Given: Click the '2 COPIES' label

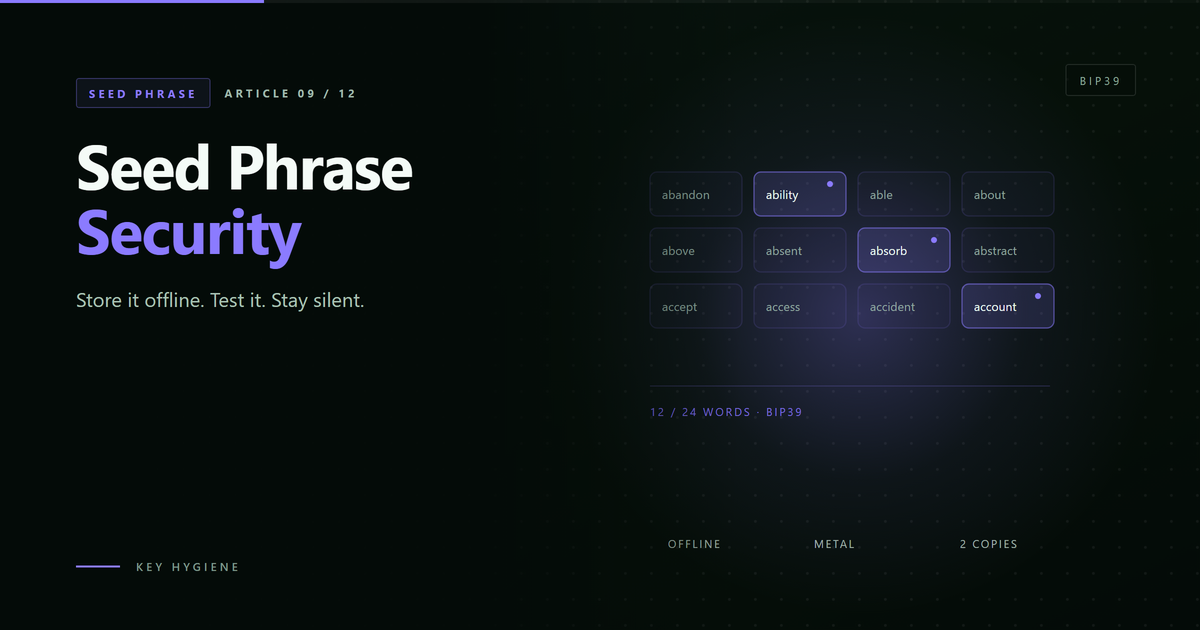Looking at the screenshot, I should pos(988,544).
